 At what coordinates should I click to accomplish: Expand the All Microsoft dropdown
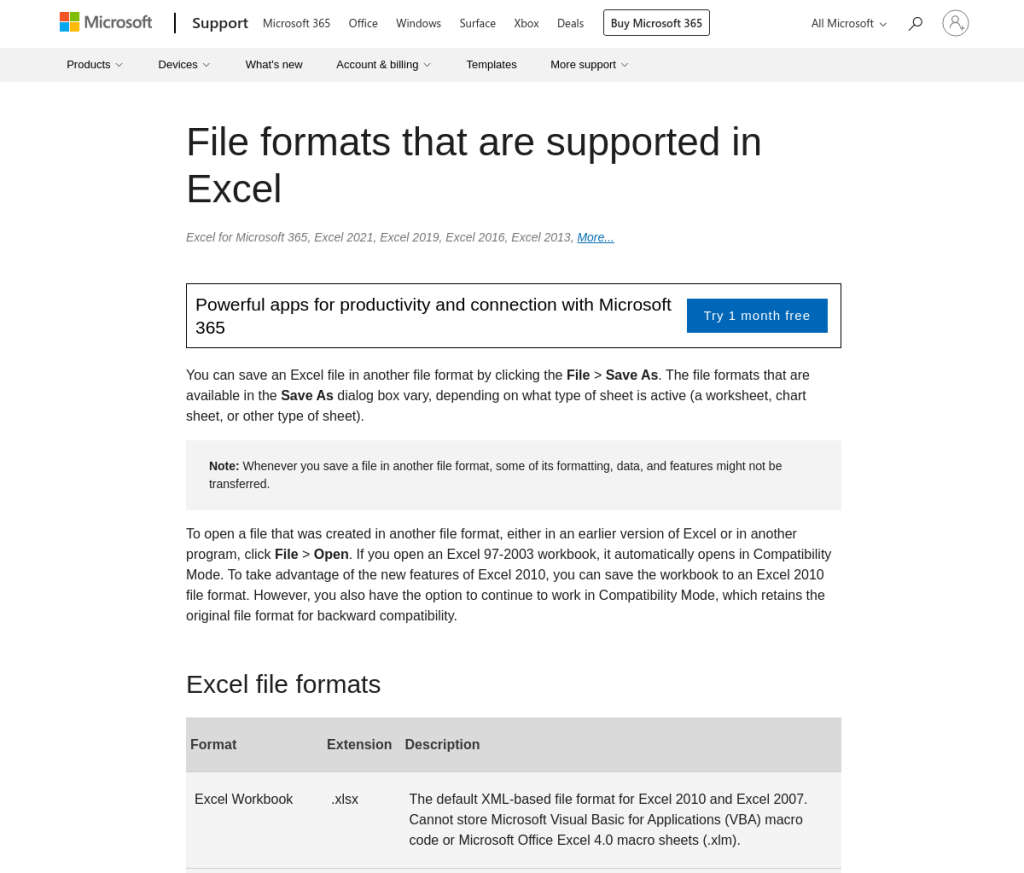click(x=848, y=23)
